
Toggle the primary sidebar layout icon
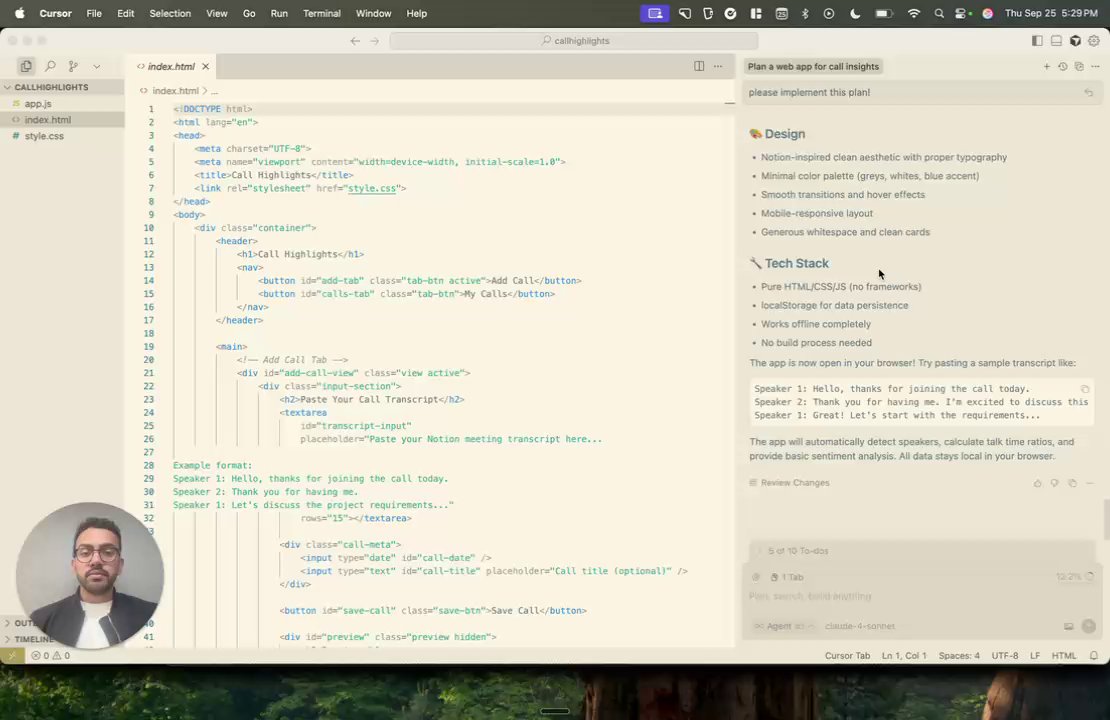[1037, 41]
